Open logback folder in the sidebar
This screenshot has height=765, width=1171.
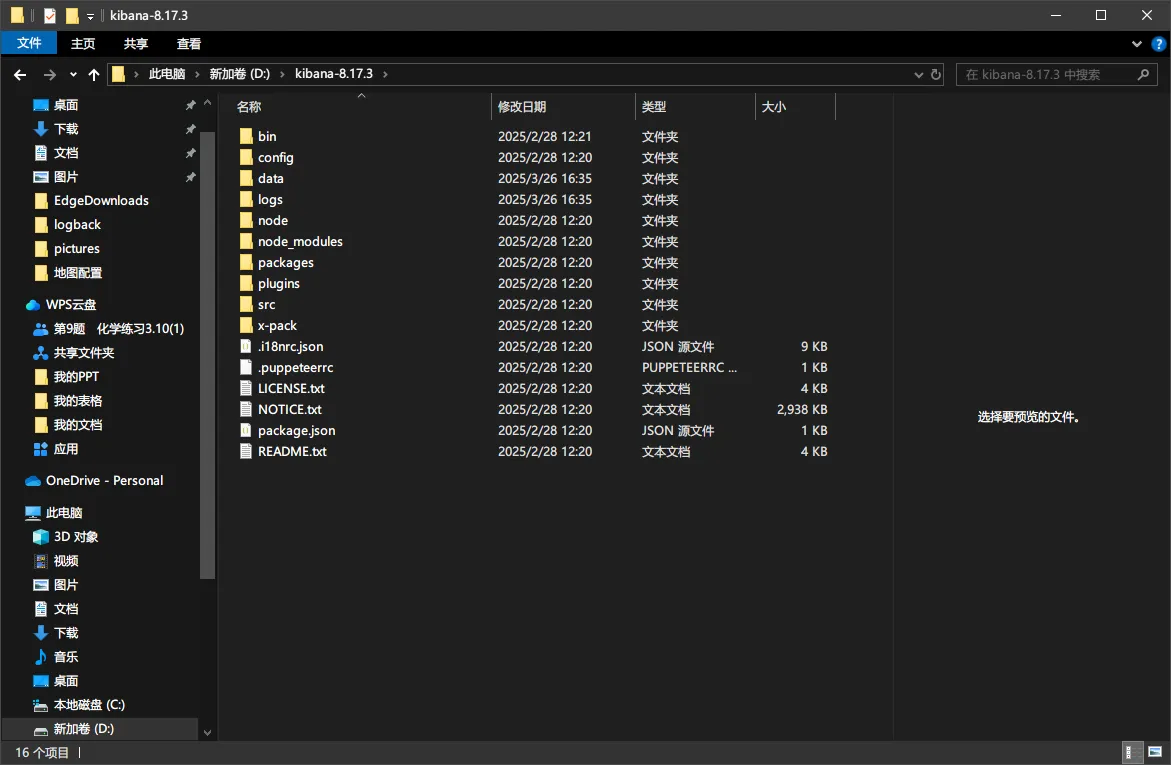77,224
